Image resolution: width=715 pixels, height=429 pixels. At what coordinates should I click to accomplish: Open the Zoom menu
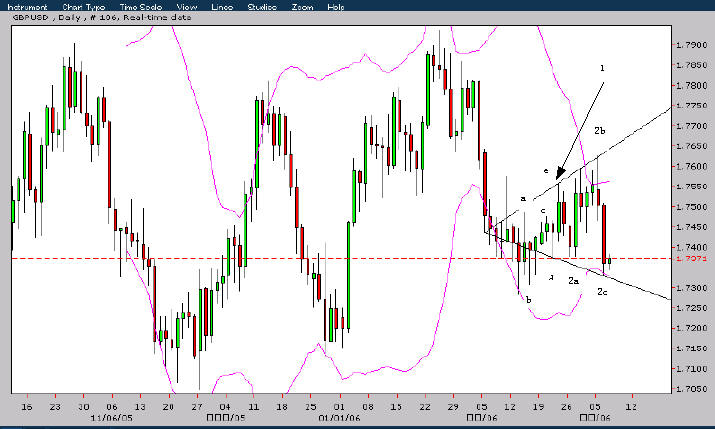pyautogui.click(x=302, y=7)
